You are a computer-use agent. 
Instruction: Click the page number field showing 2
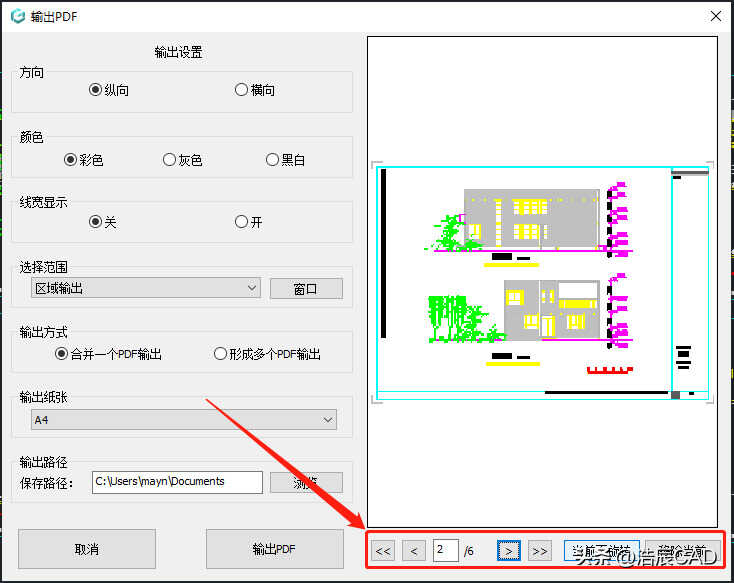click(x=445, y=550)
